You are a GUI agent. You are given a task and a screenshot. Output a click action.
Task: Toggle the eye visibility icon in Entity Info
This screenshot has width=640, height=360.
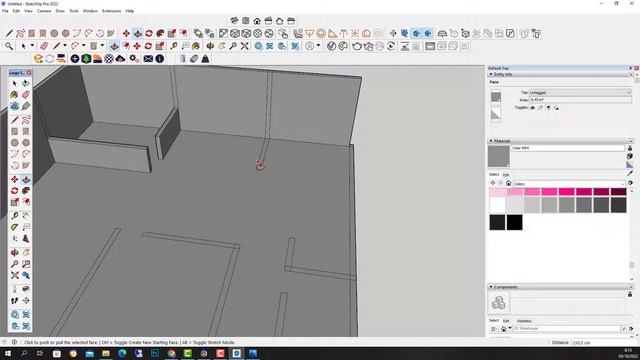[533, 108]
